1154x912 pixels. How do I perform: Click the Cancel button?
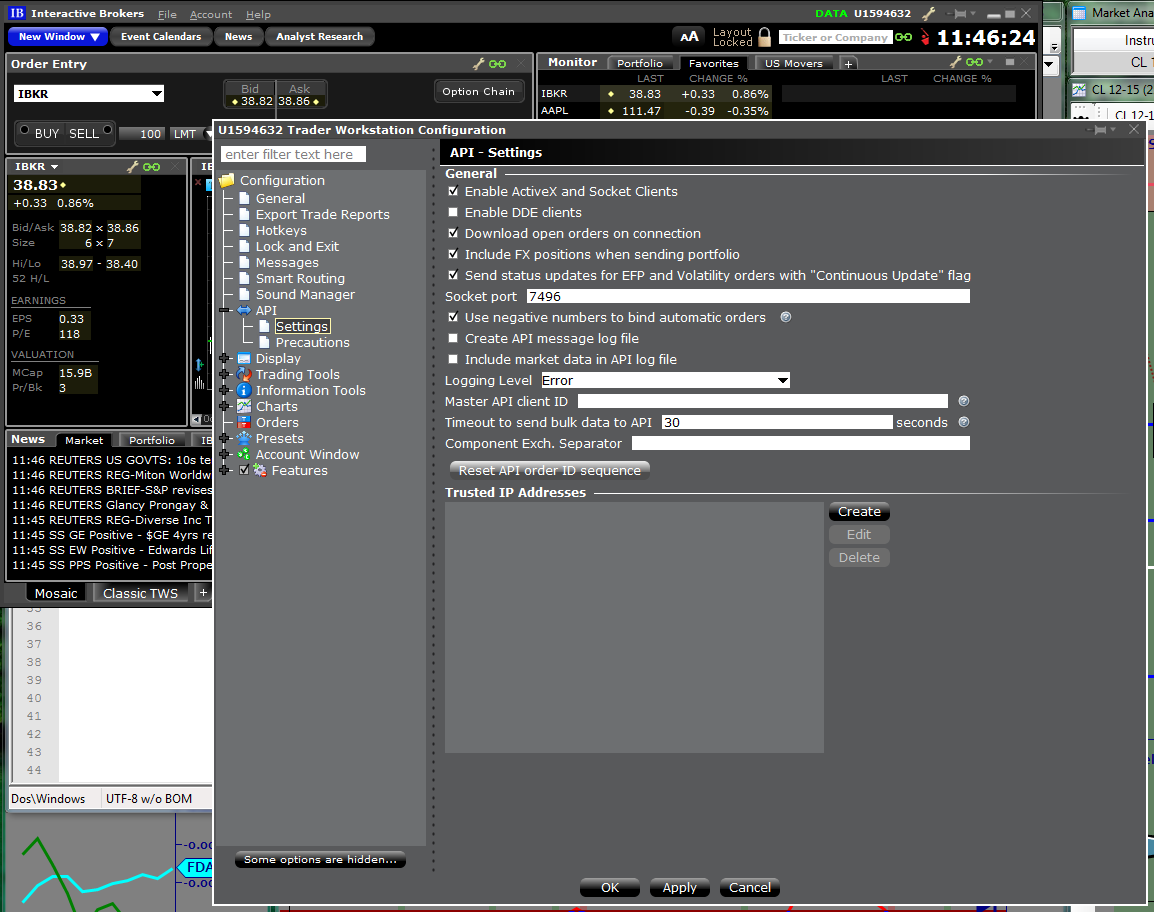(x=750, y=888)
